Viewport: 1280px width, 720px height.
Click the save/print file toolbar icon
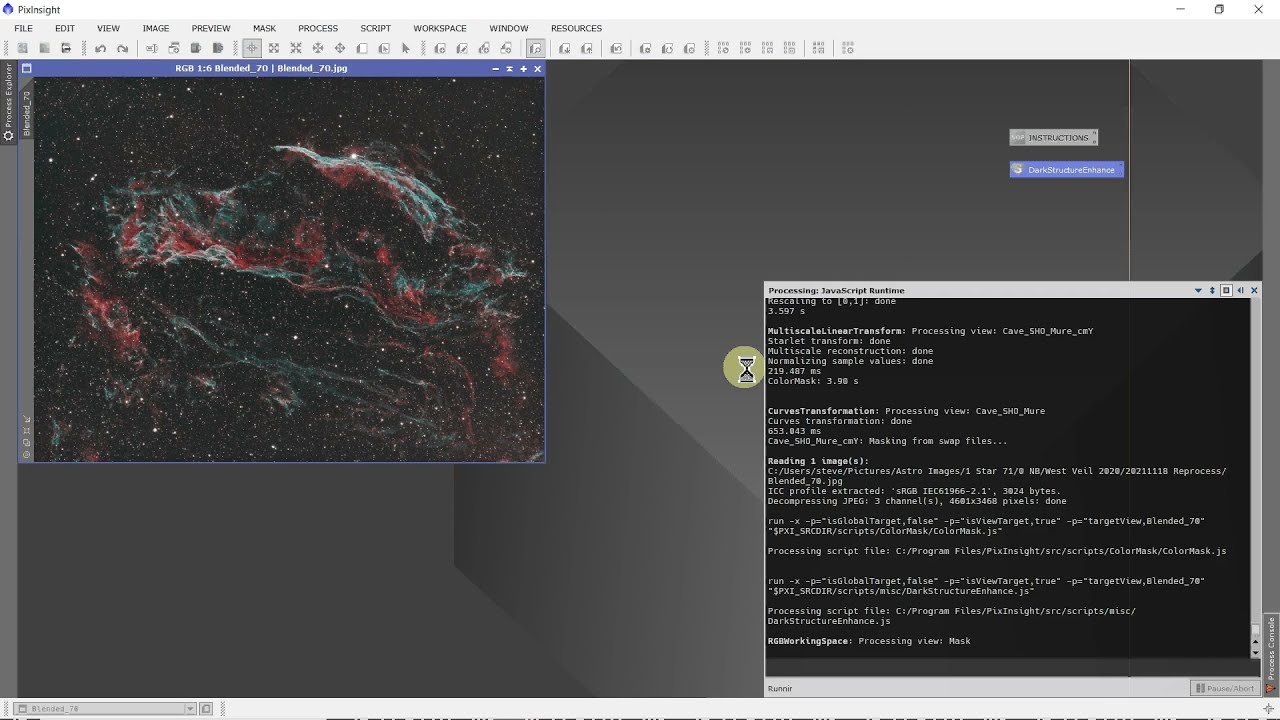coord(66,48)
